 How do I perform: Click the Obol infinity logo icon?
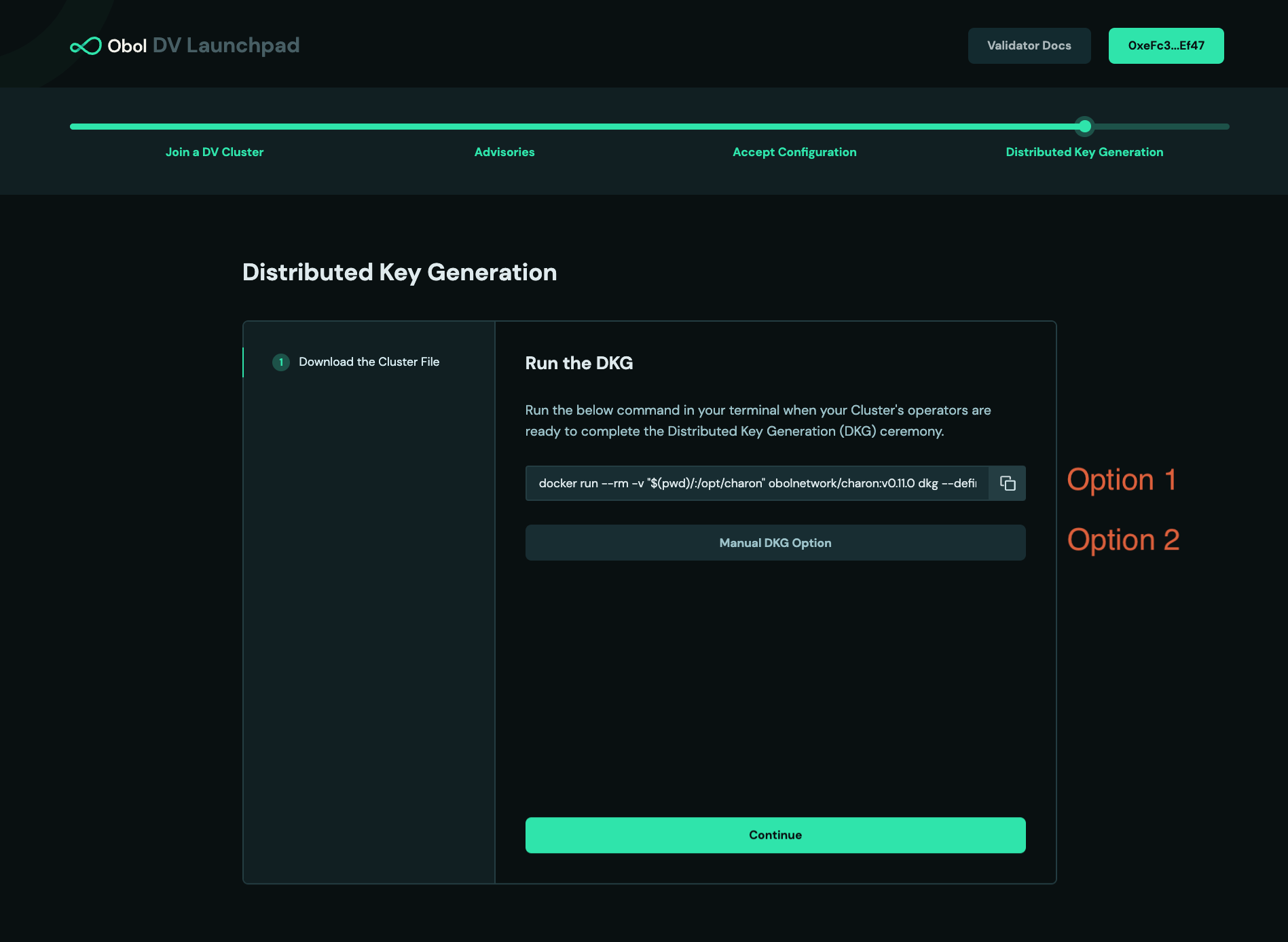86,46
